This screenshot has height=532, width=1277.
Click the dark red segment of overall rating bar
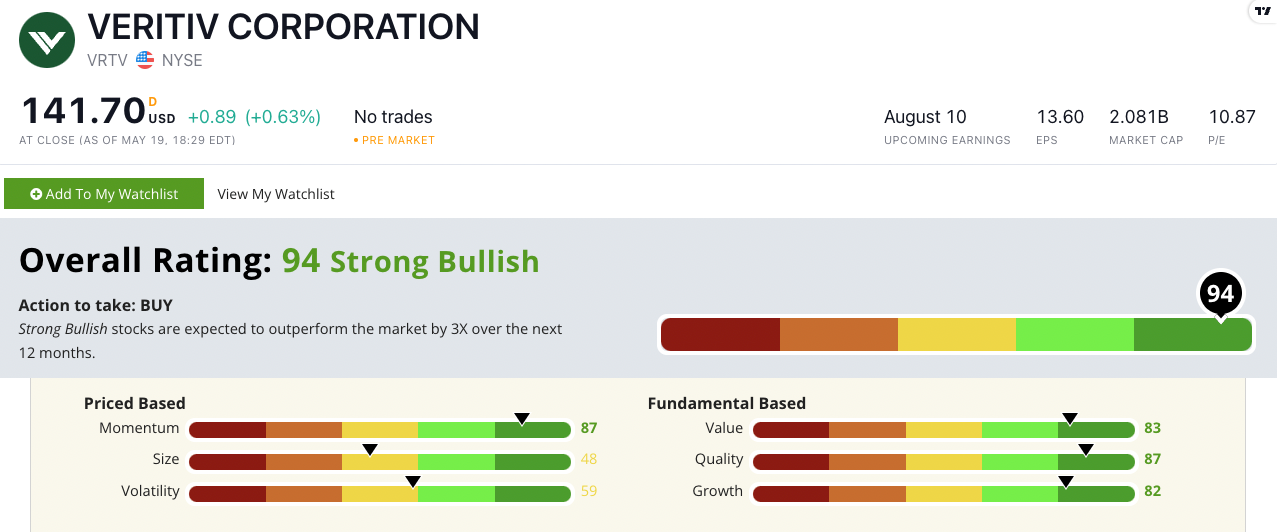pyautogui.click(x=721, y=334)
